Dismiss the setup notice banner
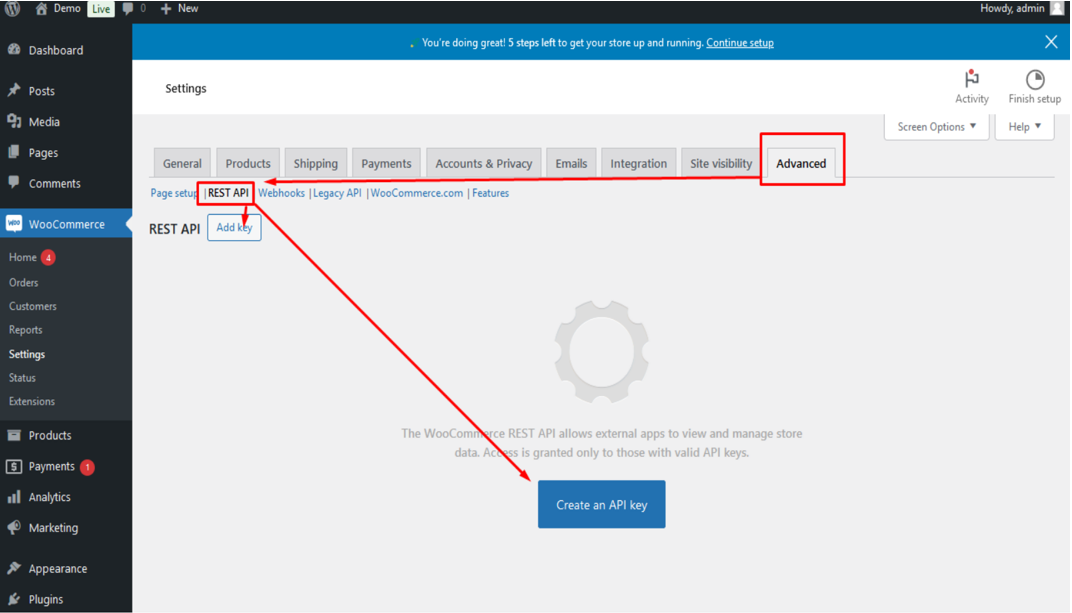The image size is (1072, 613). point(1050,42)
